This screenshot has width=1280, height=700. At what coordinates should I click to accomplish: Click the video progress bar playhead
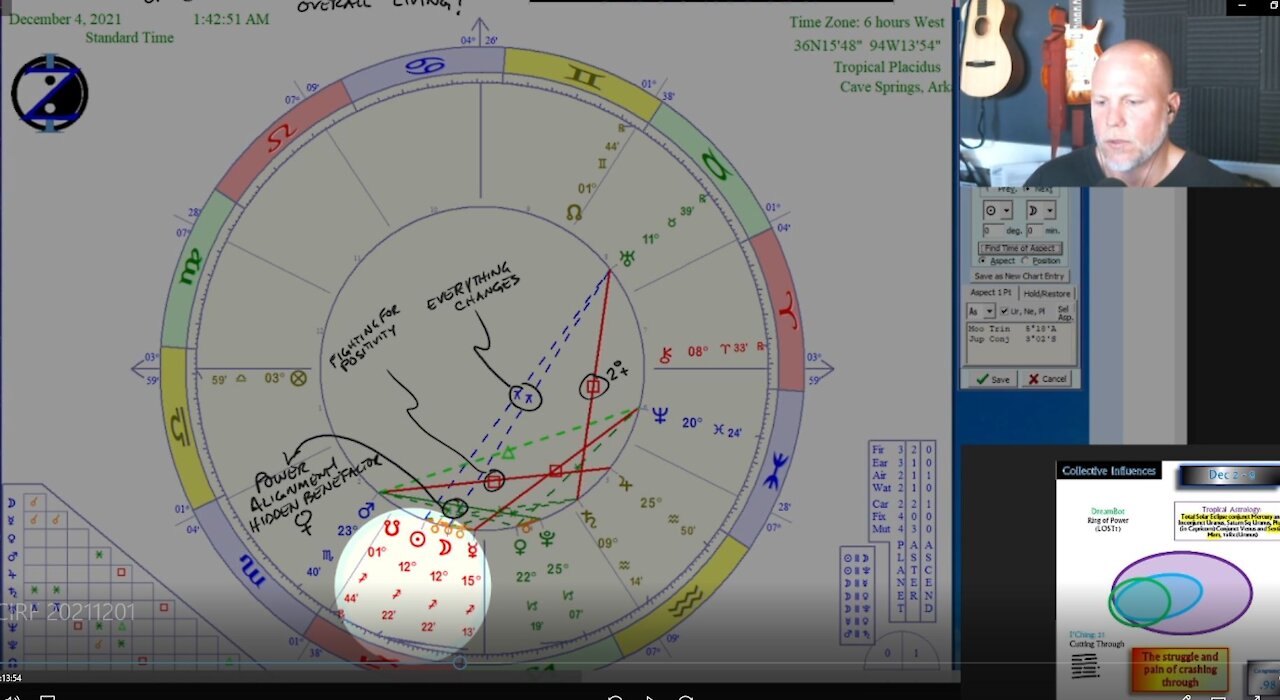click(x=460, y=662)
